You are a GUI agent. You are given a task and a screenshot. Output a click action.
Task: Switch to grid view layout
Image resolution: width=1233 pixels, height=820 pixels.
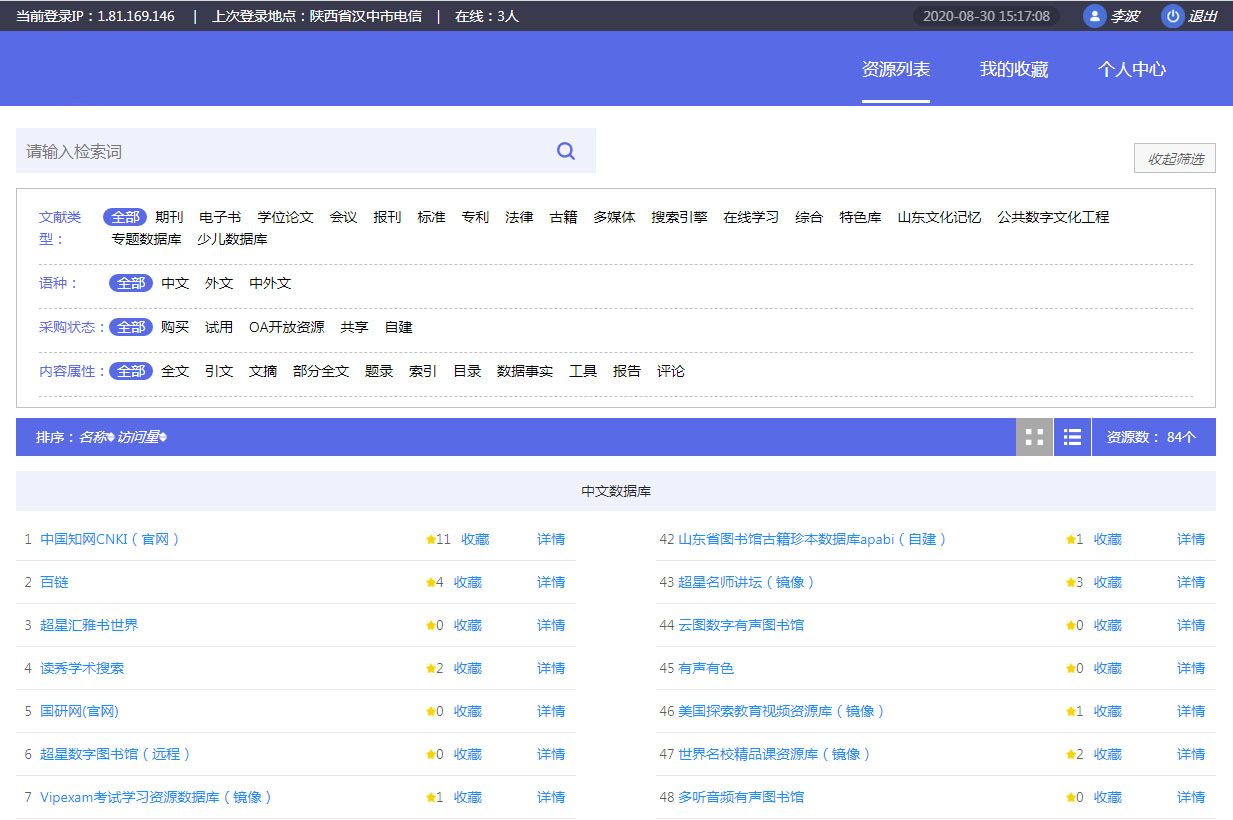[1034, 437]
